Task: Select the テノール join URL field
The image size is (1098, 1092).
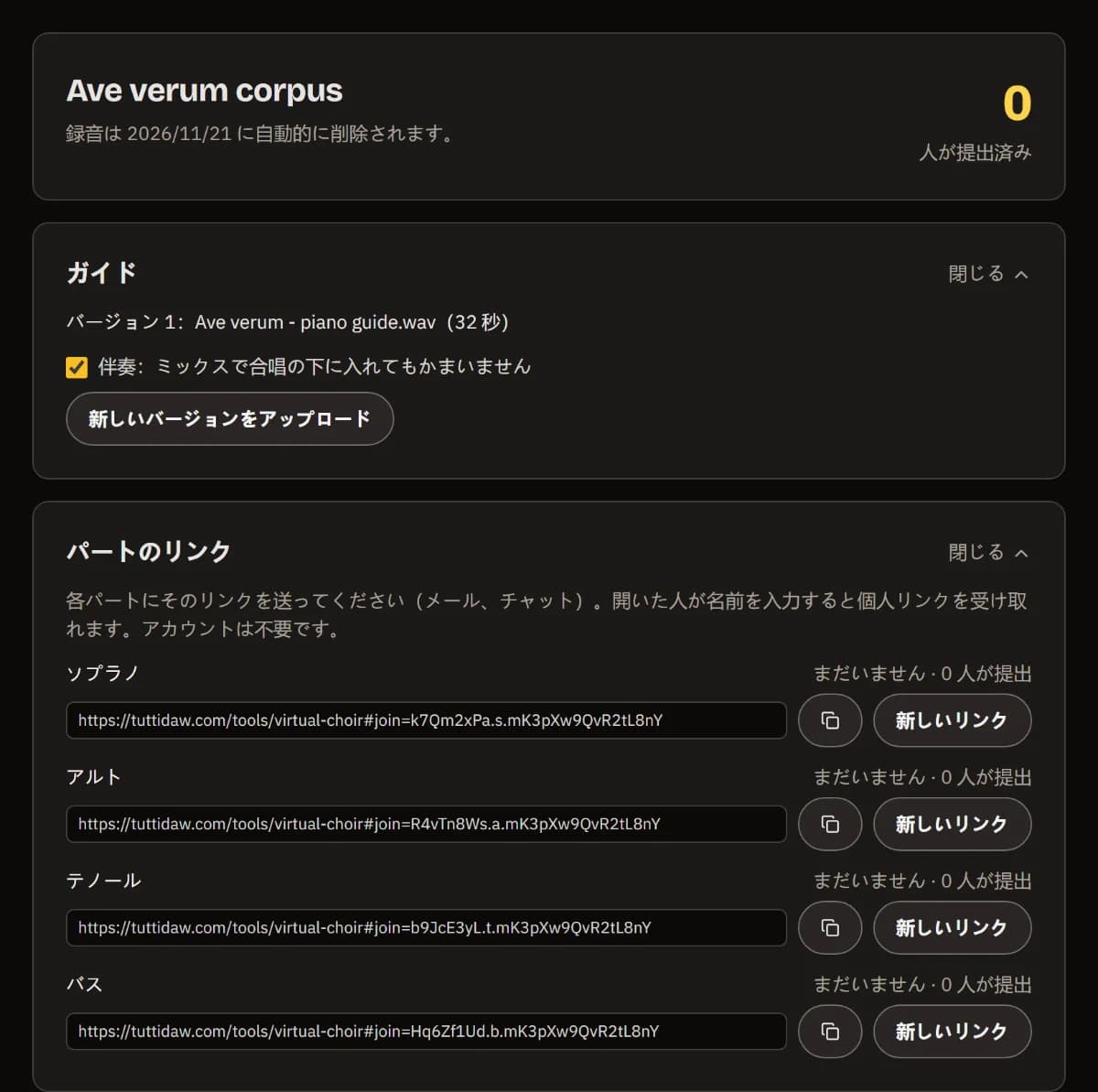Action: (x=426, y=927)
